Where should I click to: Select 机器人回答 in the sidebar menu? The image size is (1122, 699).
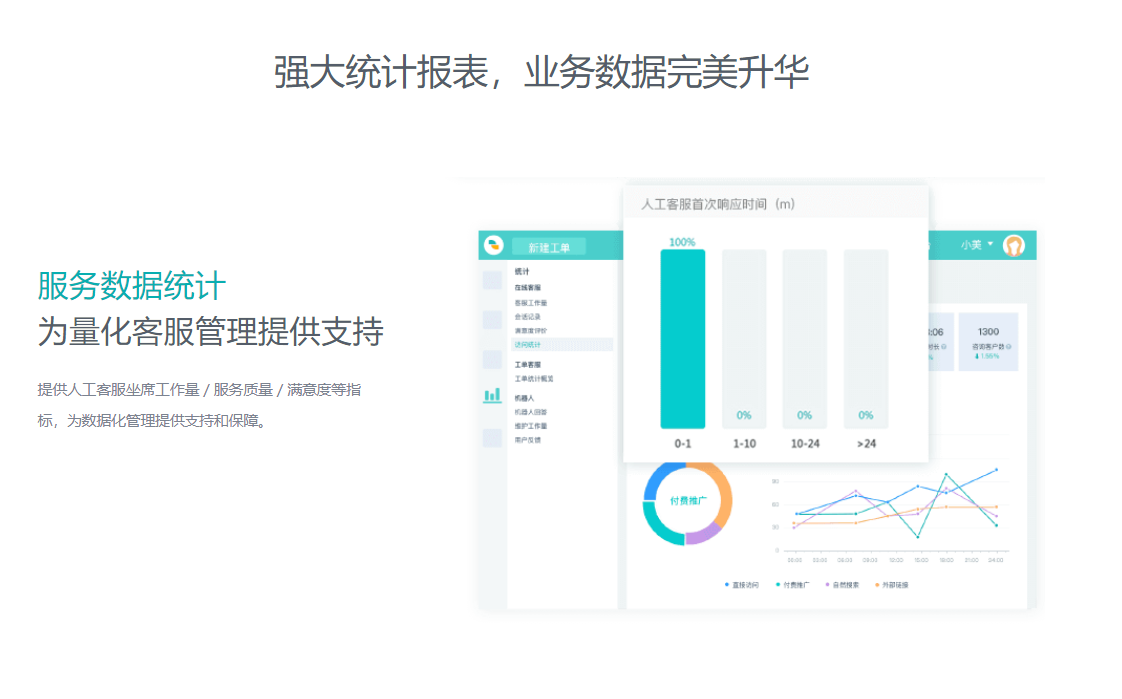pos(531,412)
